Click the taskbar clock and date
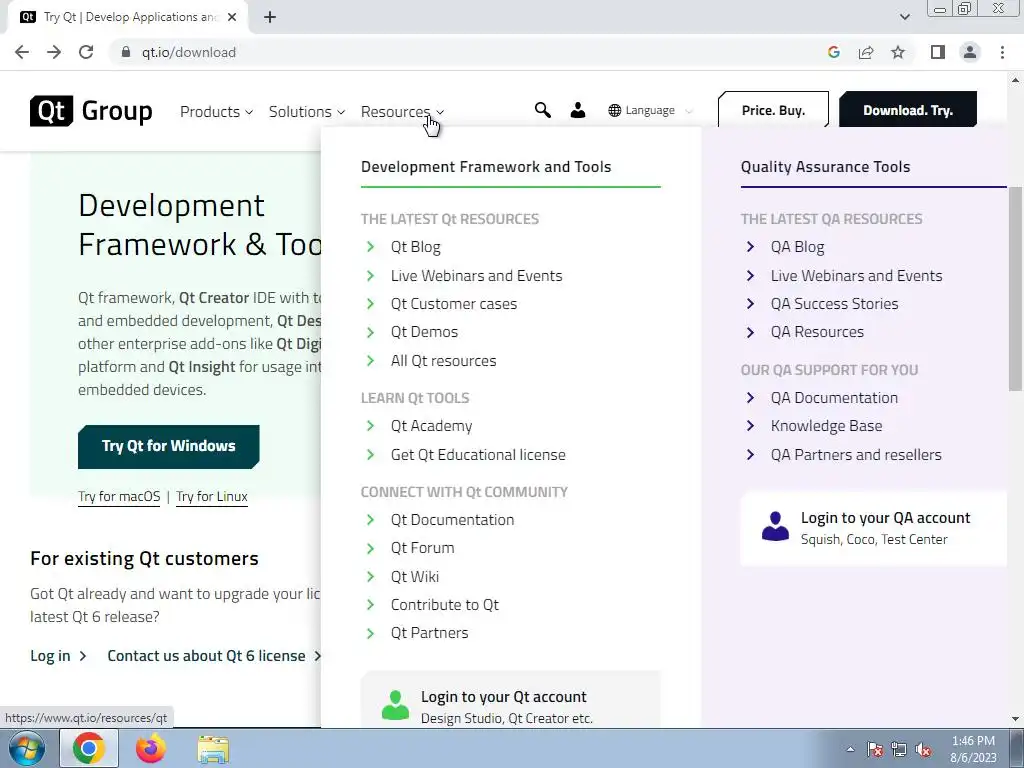Image resolution: width=1024 pixels, height=768 pixels. (973, 749)
